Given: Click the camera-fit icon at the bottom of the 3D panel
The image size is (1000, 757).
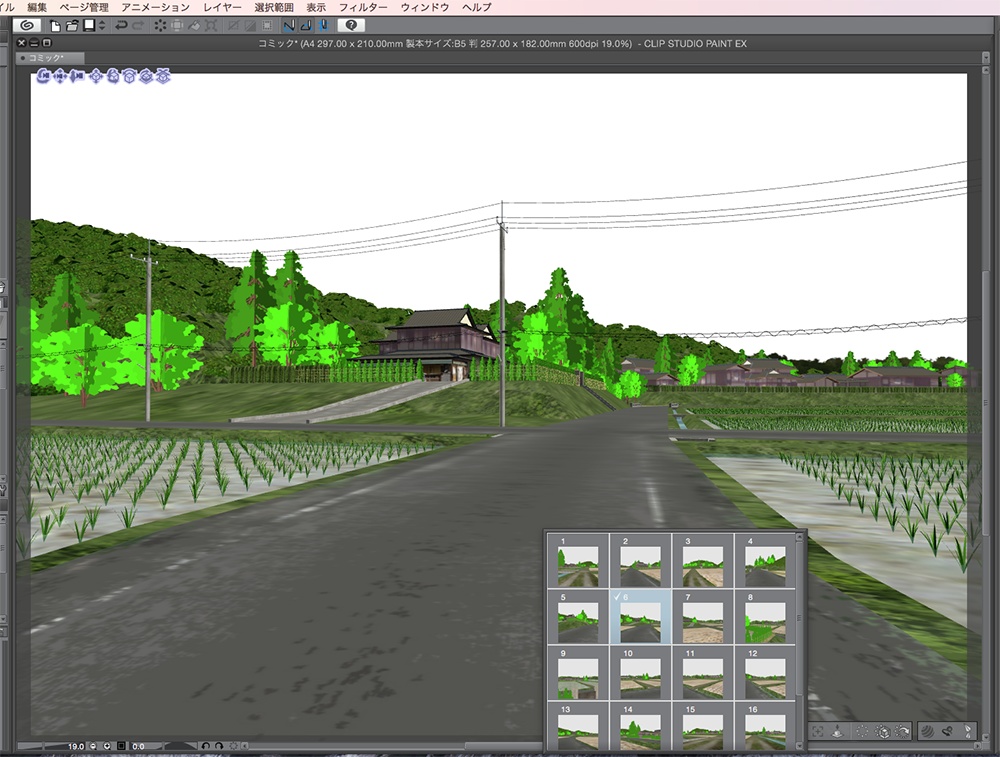Looking at the screenshot, I should (x=818, y=731).
